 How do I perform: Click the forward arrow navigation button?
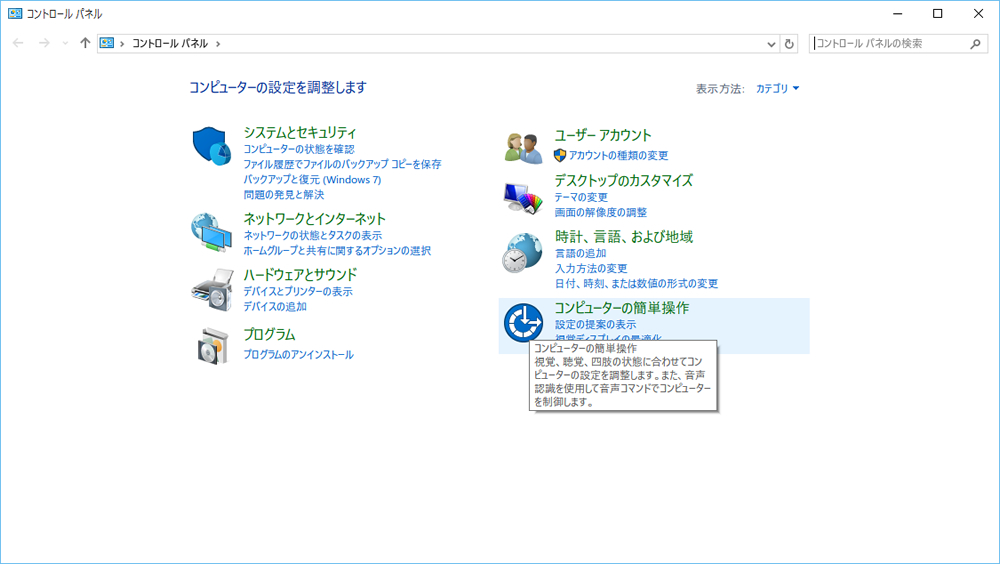click(44, 43)
